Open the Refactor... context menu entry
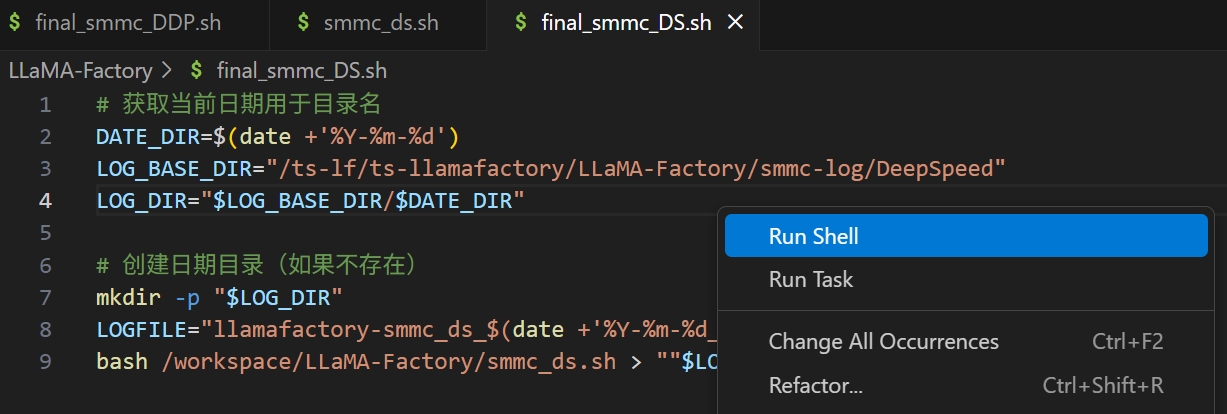This screenshot has width=1227, height=414. [x=815, y=385]
